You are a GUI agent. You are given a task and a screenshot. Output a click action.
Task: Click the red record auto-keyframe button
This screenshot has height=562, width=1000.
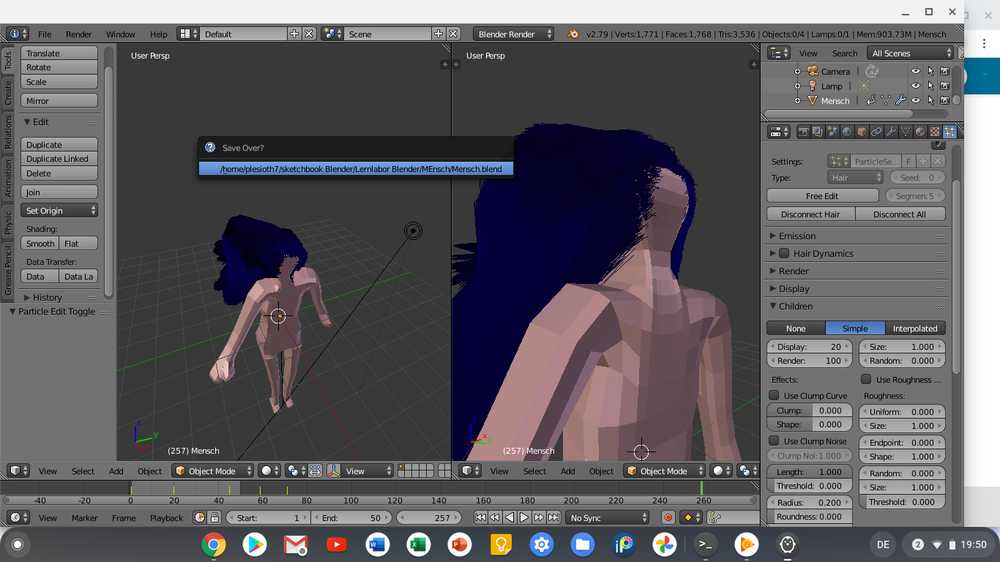(x=668, y=518)
